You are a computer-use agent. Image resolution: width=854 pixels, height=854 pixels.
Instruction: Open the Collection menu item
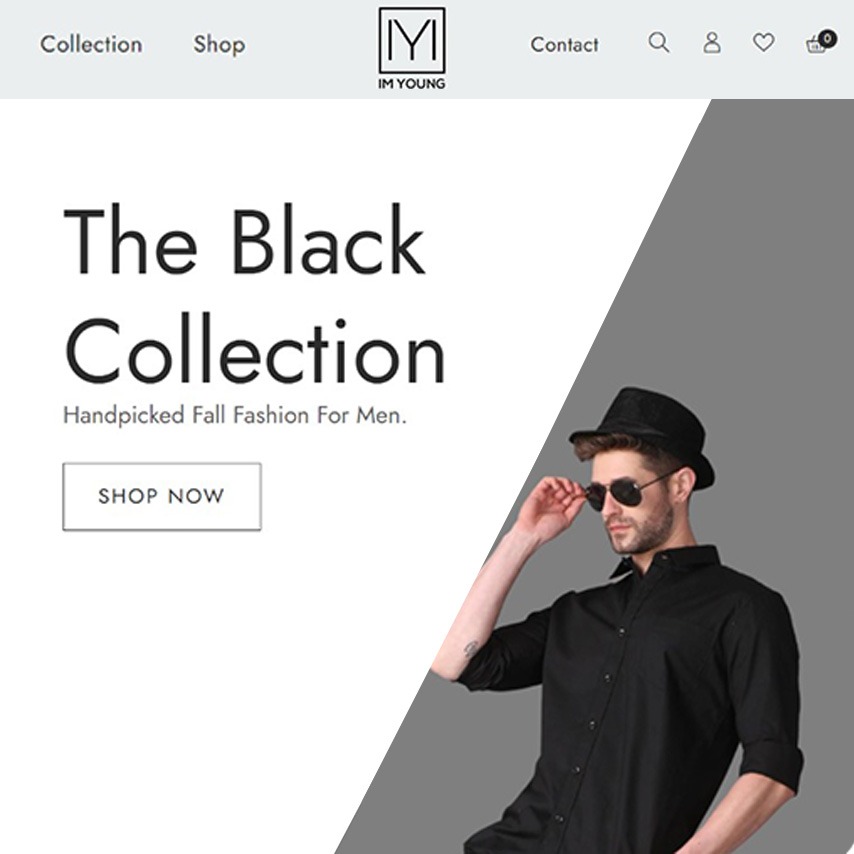pos(92,45)
